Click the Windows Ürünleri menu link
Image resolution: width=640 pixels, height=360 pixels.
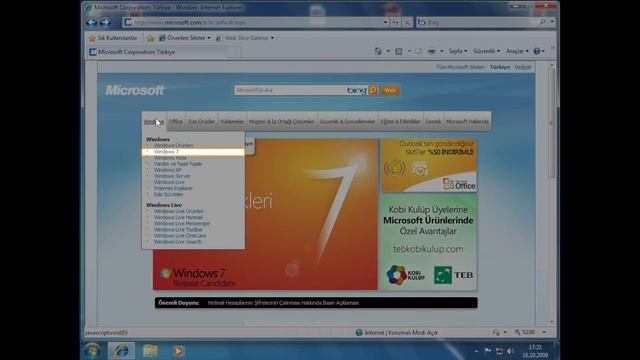tap(173, 145)
